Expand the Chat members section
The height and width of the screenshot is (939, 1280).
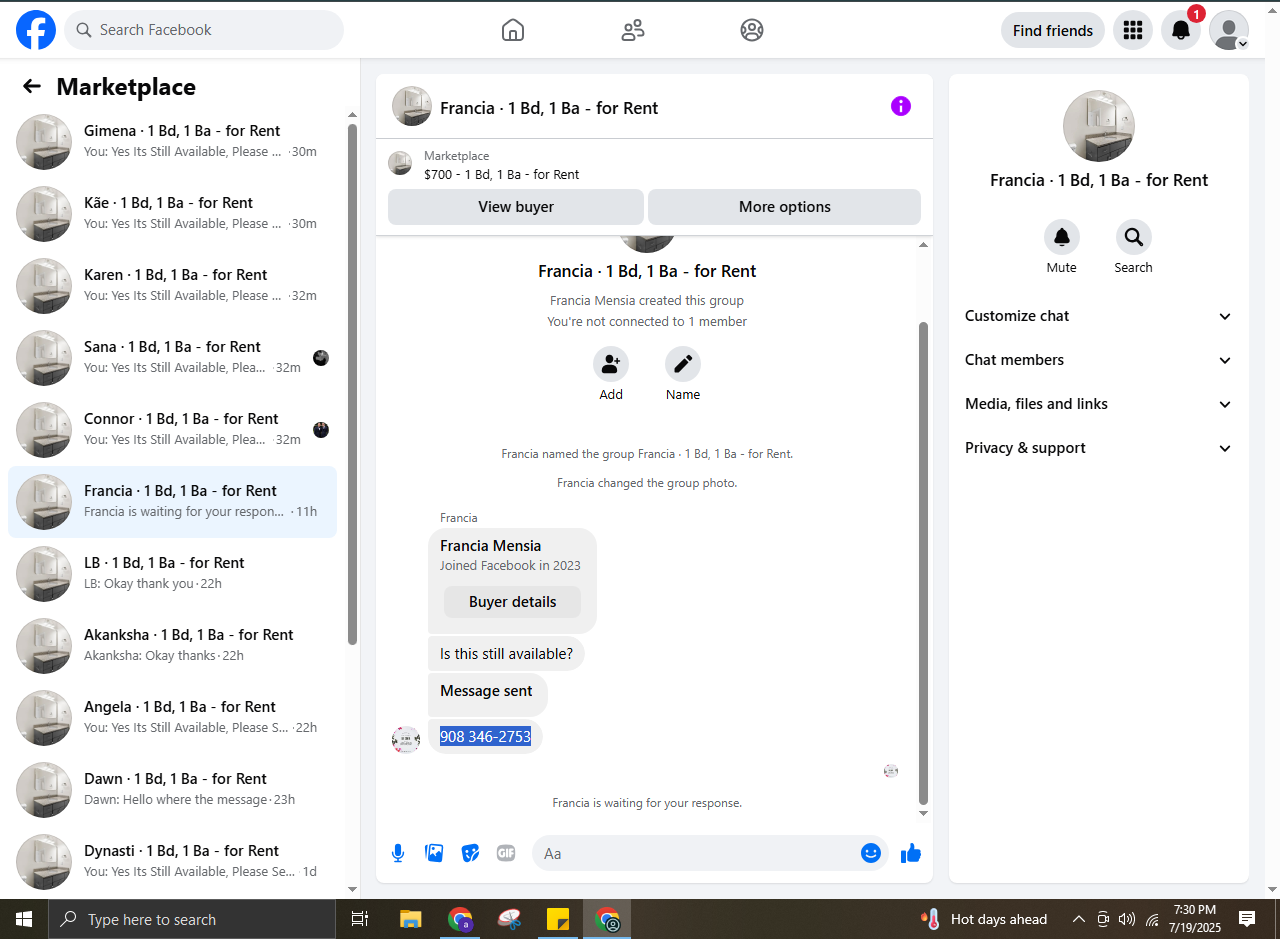coord(1099,360)
